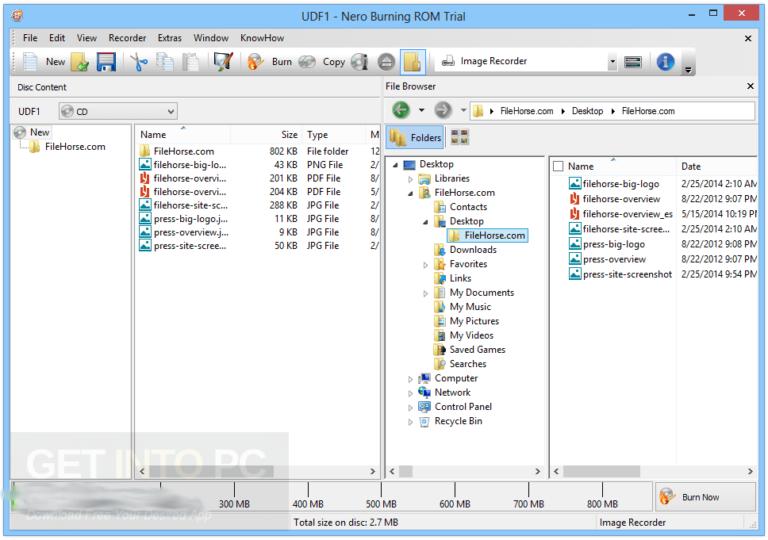Save compilation with the floppy disk icon

pos(106,62)
